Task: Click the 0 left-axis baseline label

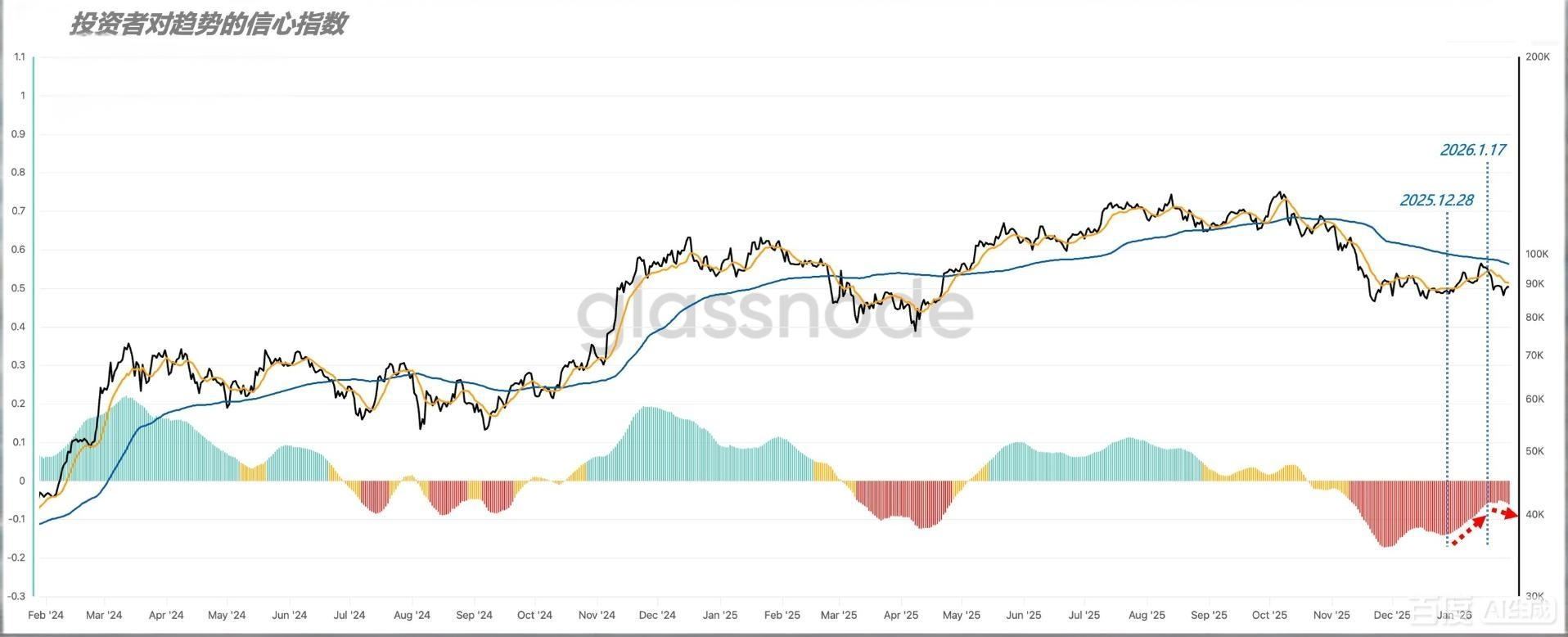Action: click(x=22, y=481)
